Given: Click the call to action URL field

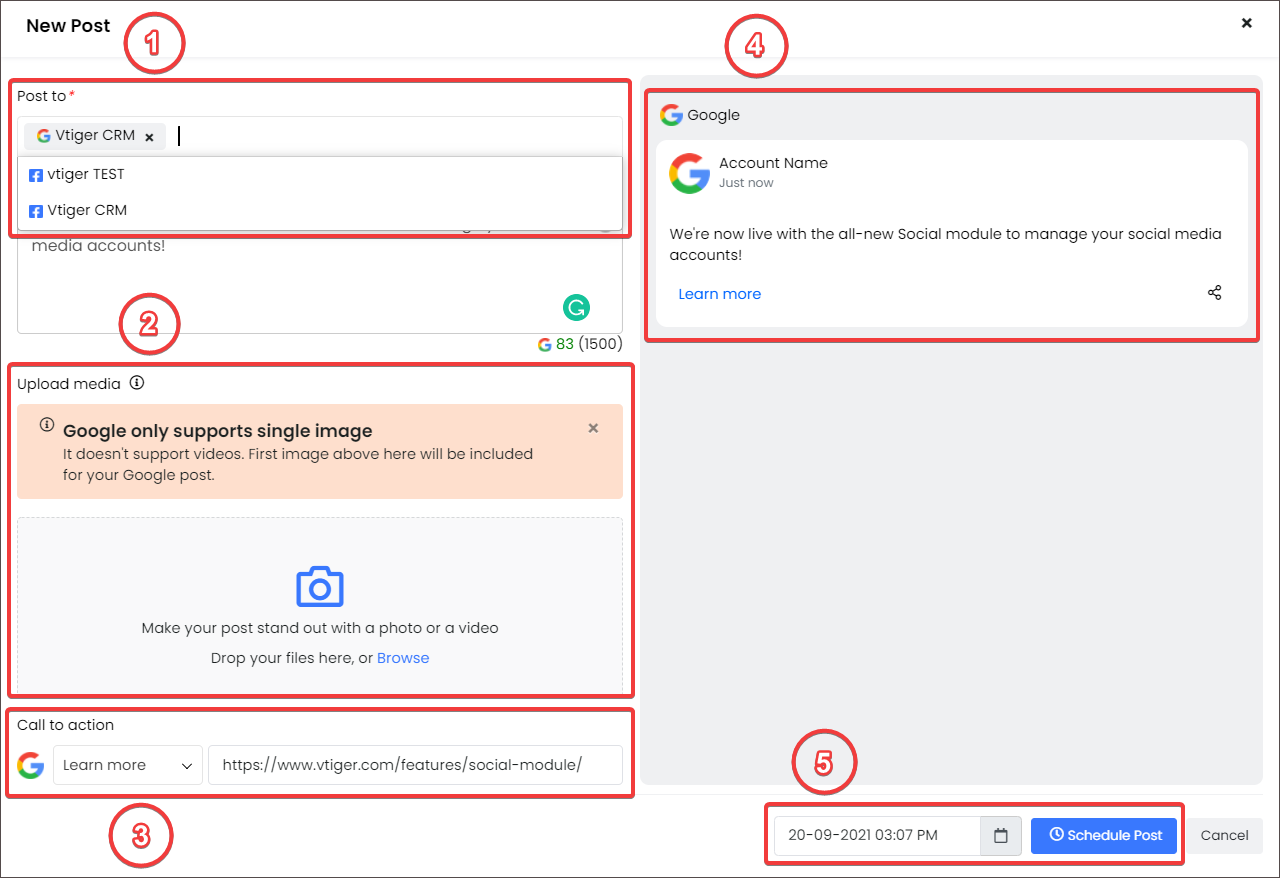Looking at the screenshot, I should click(x=415, y=765).
